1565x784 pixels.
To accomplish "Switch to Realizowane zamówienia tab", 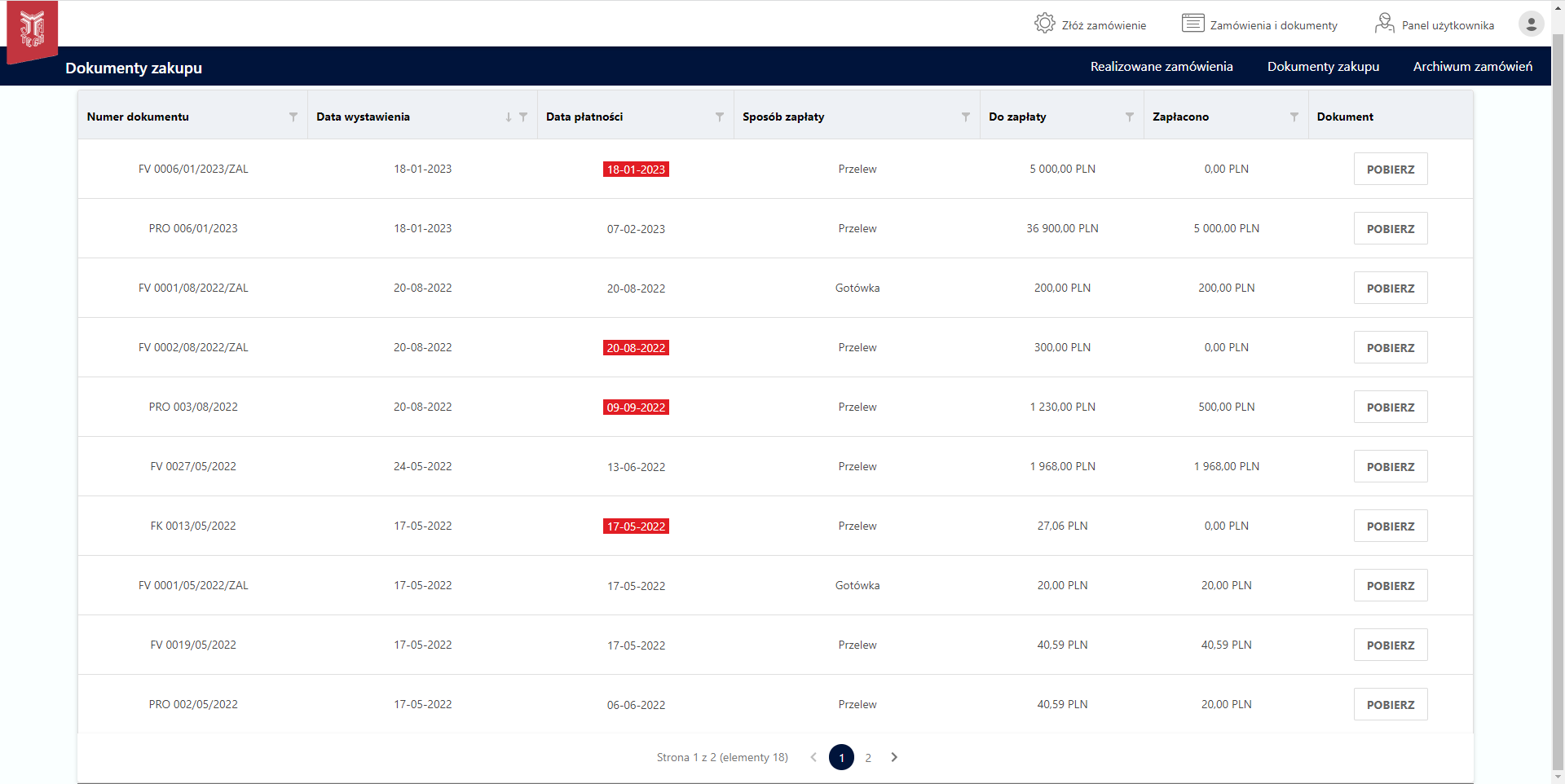I will click(1162, 67).
